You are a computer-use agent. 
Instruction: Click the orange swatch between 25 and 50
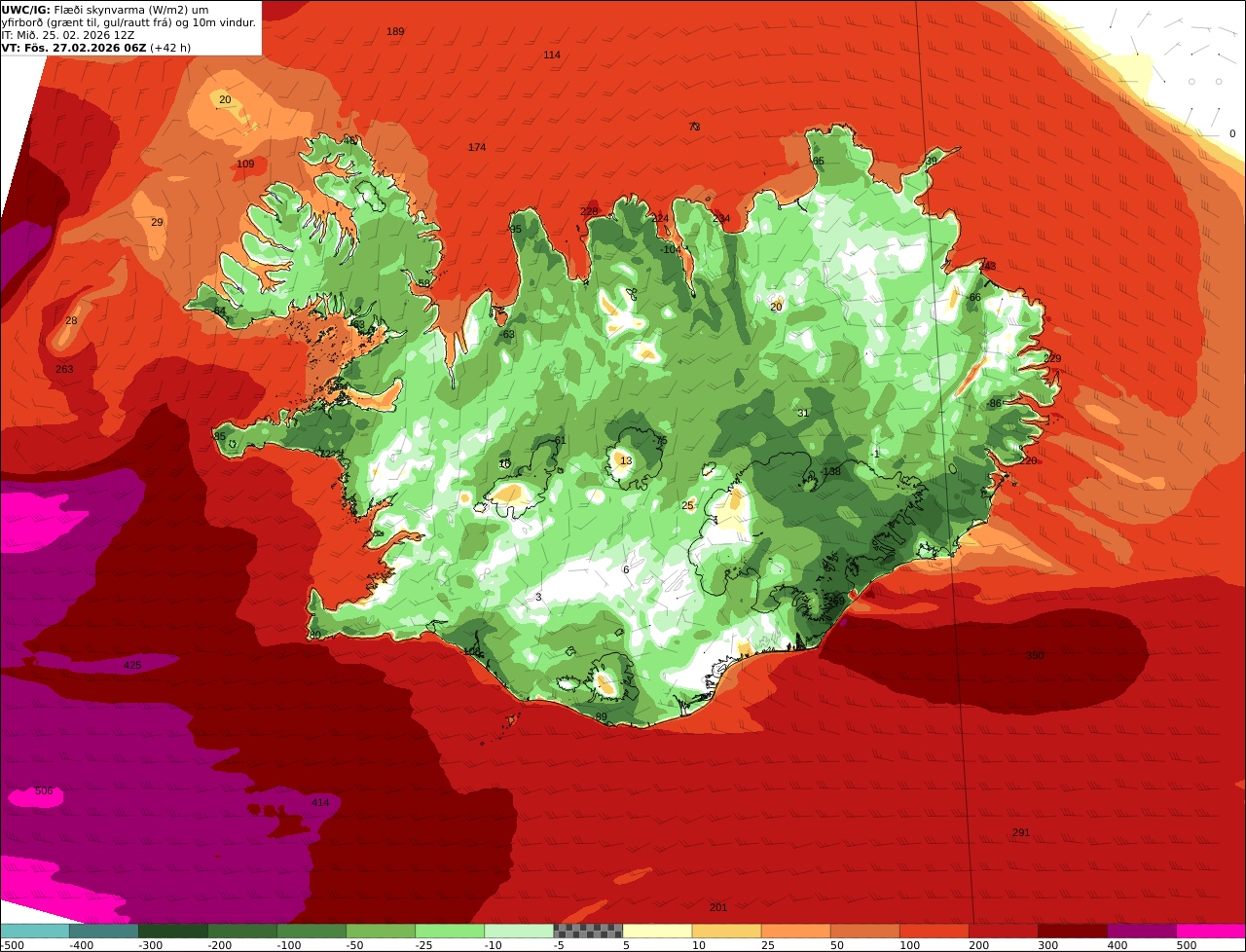click(794, 931)
